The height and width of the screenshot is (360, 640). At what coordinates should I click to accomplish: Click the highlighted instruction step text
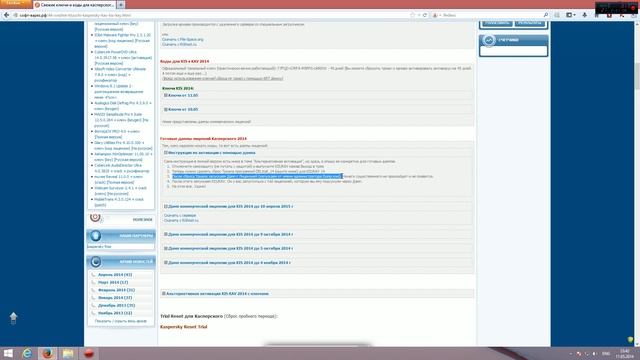257,176
